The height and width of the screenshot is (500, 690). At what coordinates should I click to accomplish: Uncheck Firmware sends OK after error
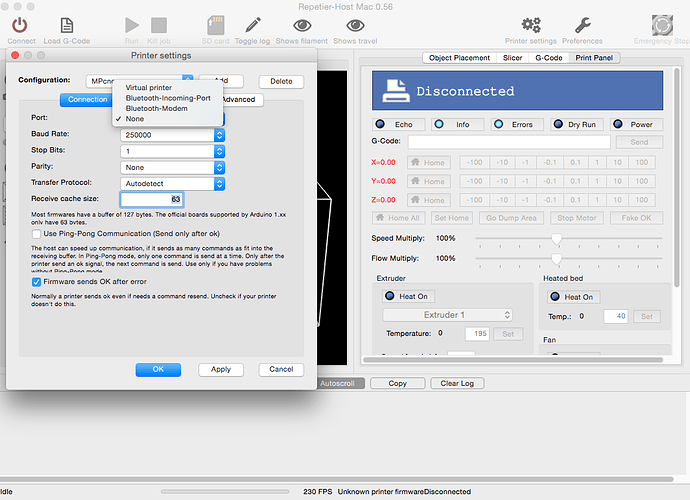(x=37, y=282)
